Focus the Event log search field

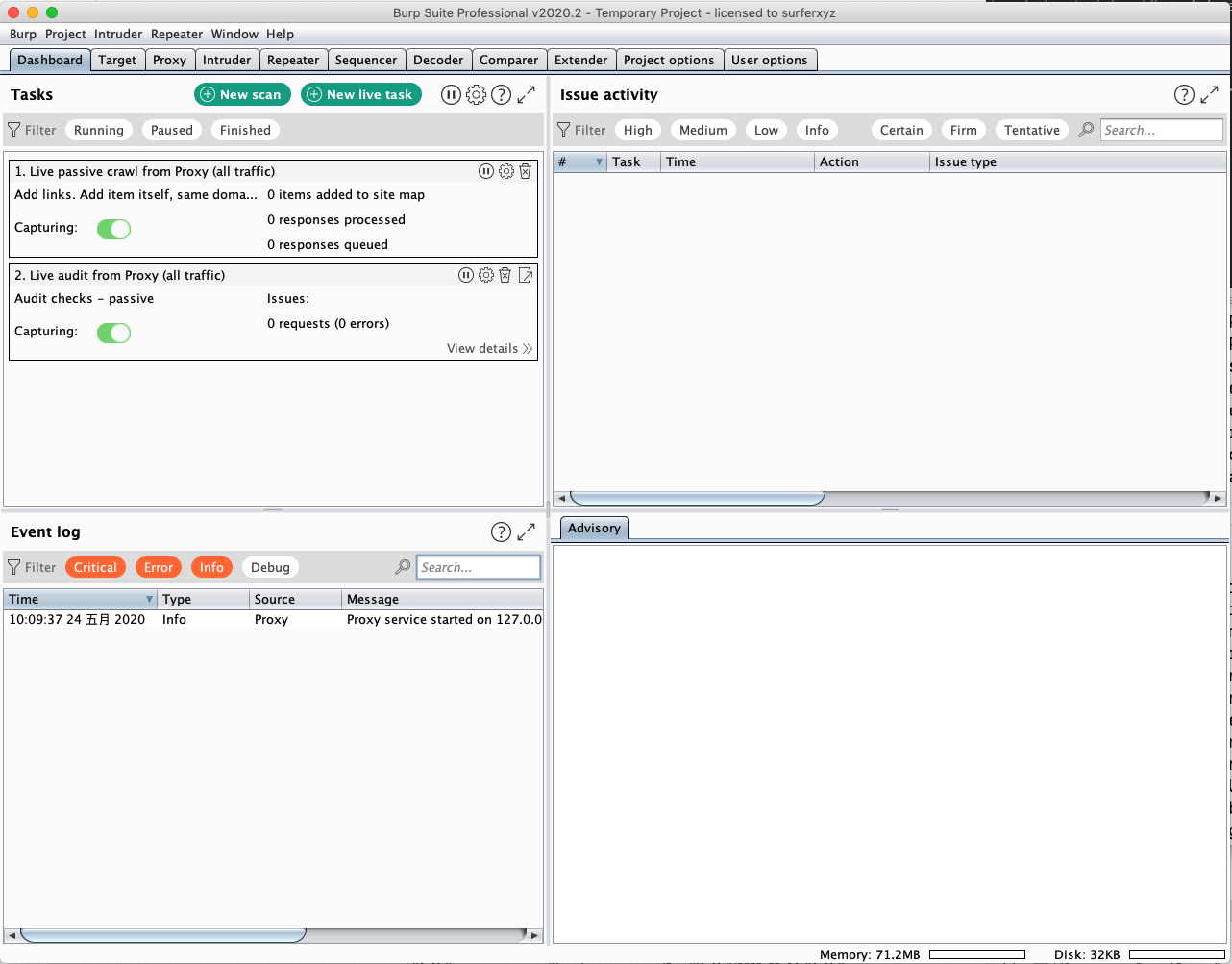click(x=479, y=567)
